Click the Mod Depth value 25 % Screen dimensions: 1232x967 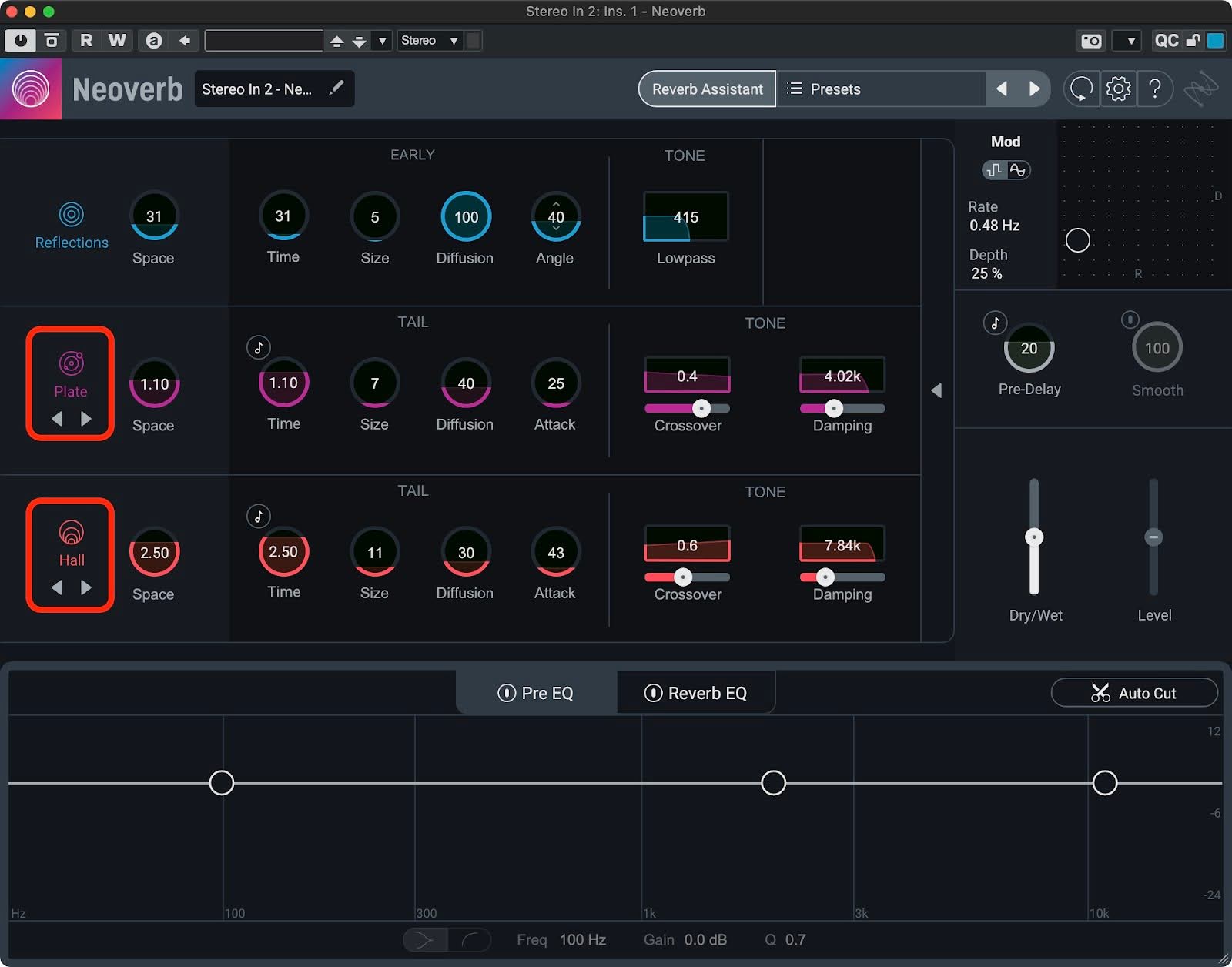986,273
